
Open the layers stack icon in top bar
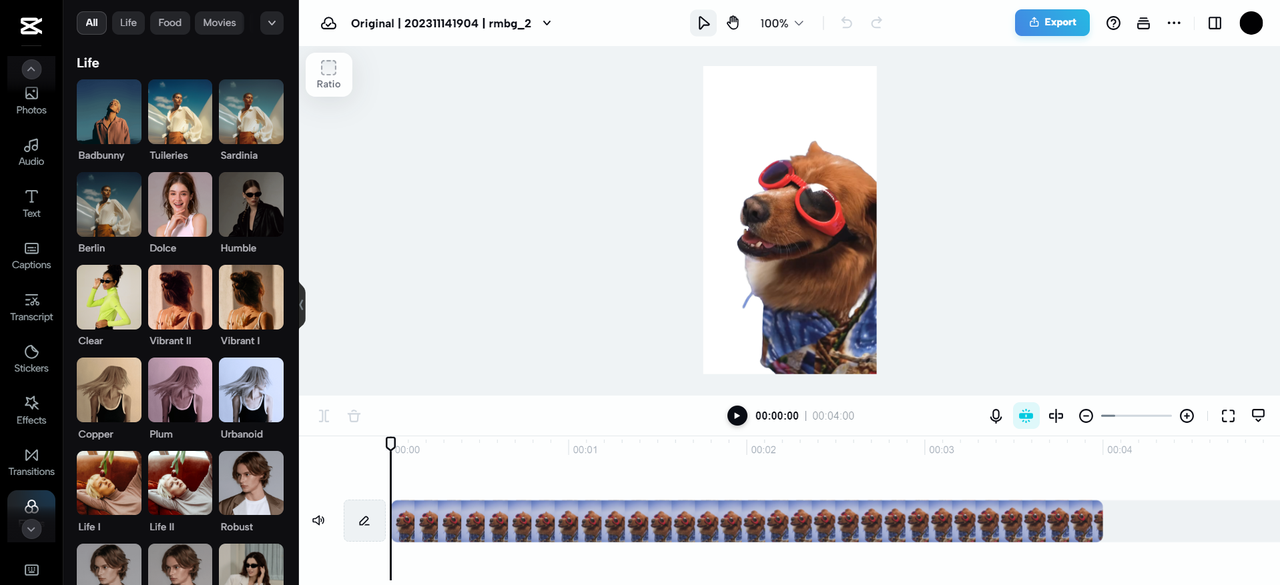pyautogui.click(x=1143, y=23)
